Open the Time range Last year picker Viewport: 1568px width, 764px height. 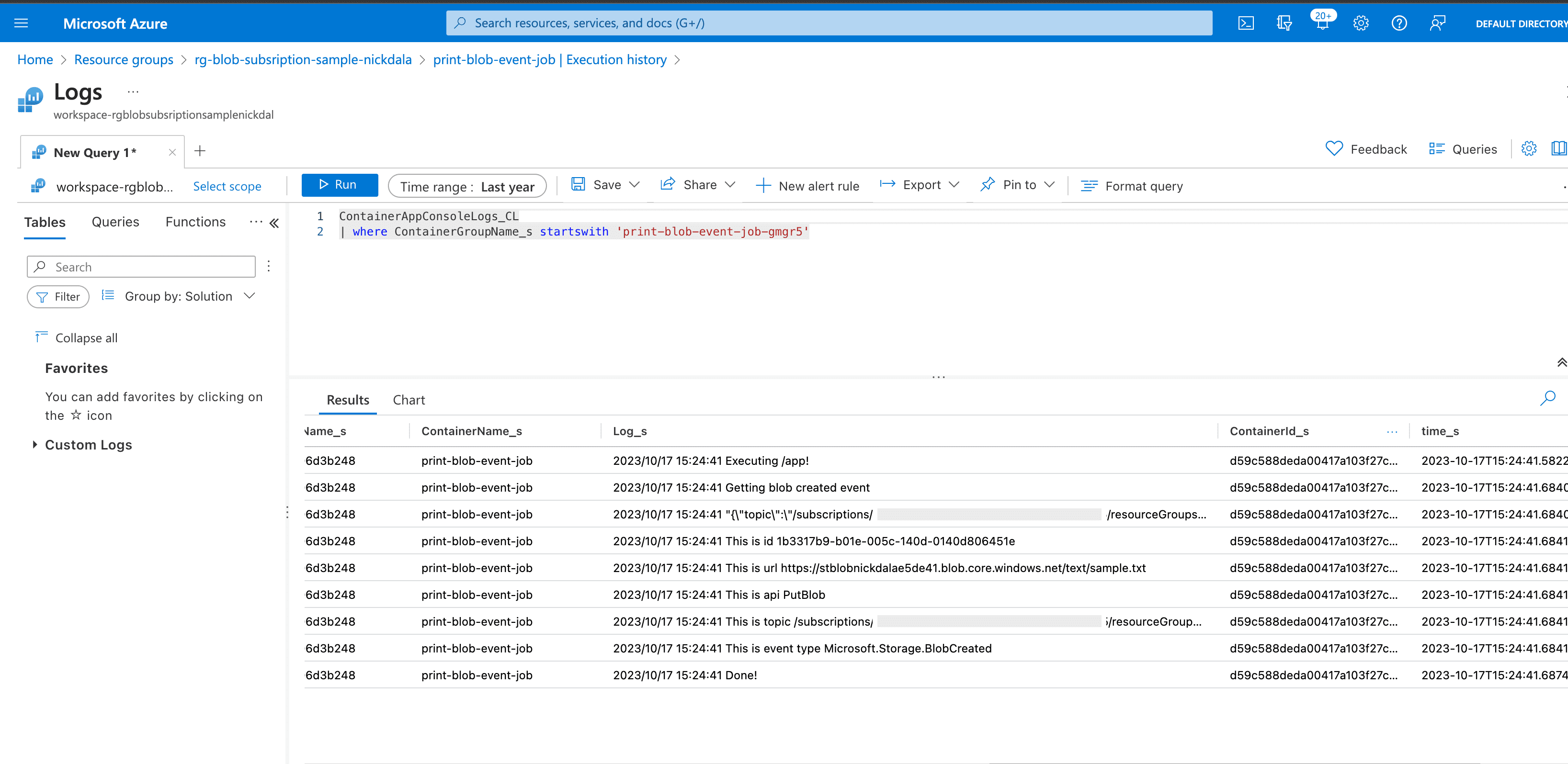pyautogui.click(x=467, y=186)
